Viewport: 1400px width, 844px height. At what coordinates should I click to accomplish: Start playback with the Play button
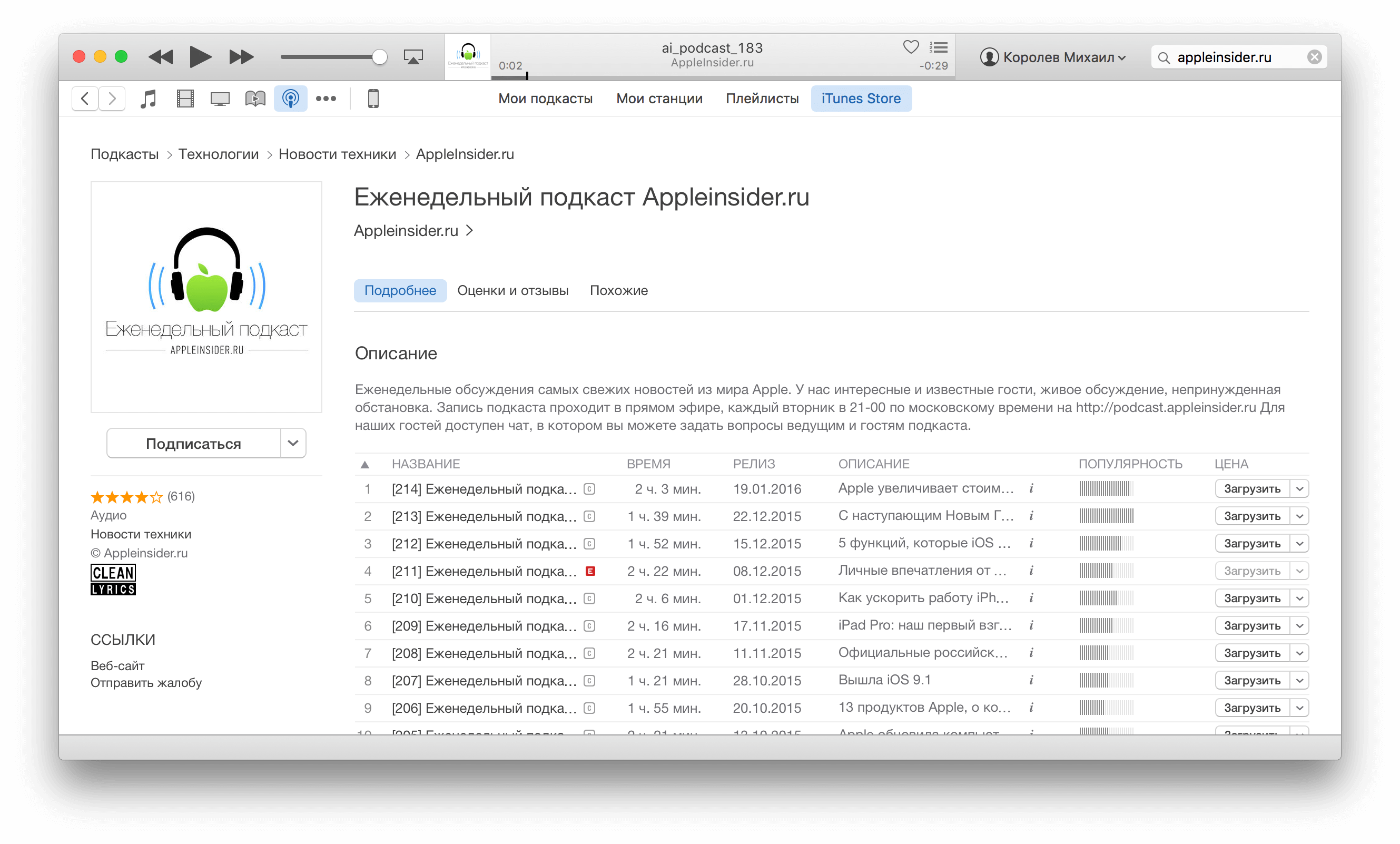(x=200, y=57)
